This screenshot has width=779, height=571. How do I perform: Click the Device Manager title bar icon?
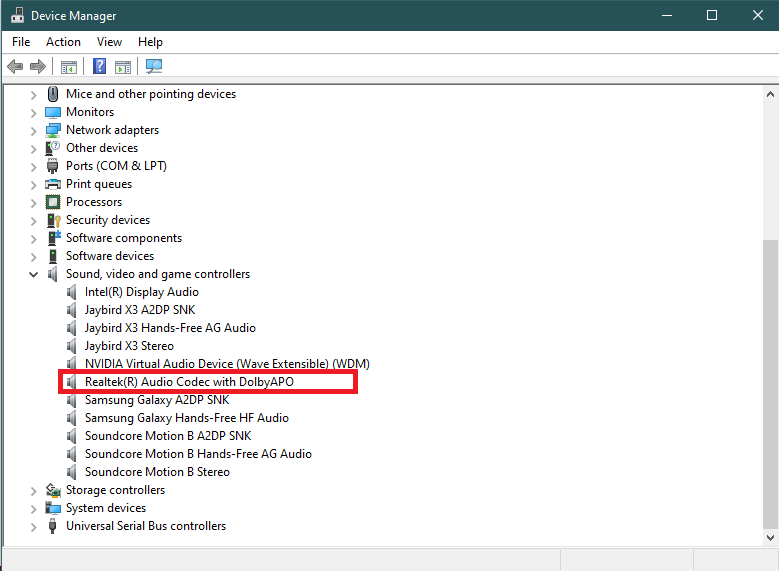coord(17,15)
